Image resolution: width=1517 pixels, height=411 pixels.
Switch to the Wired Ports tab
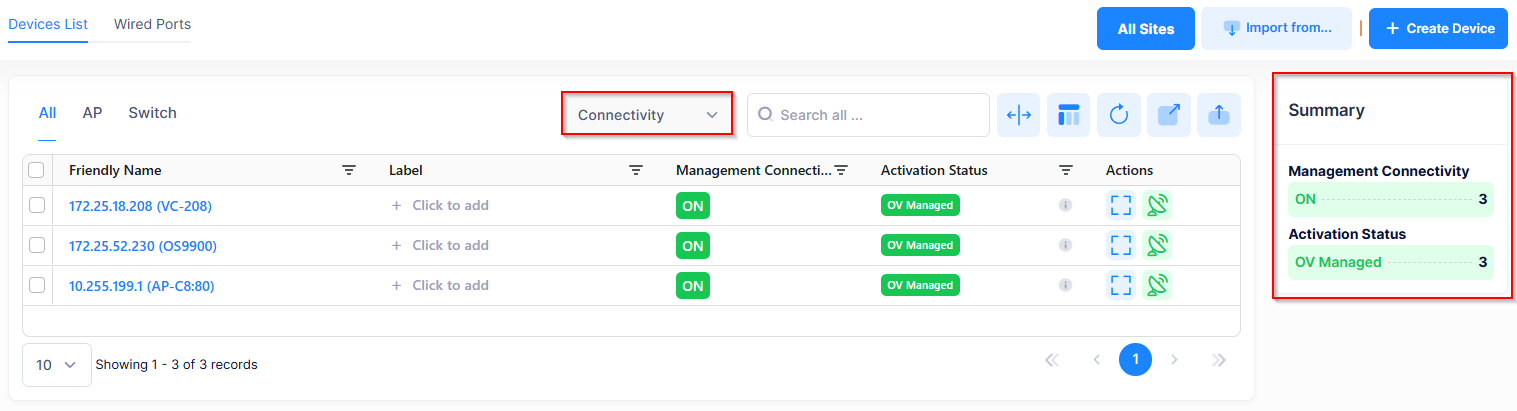click(x=152, y=24)
